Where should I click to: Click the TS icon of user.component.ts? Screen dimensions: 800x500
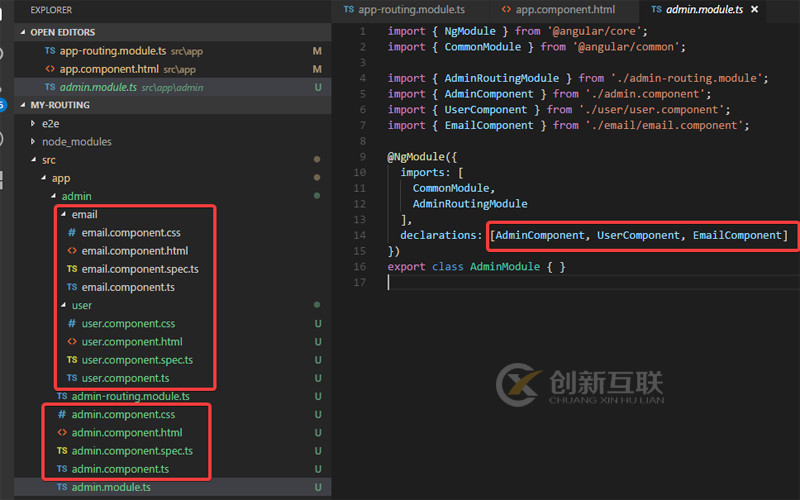click(72, 378)
